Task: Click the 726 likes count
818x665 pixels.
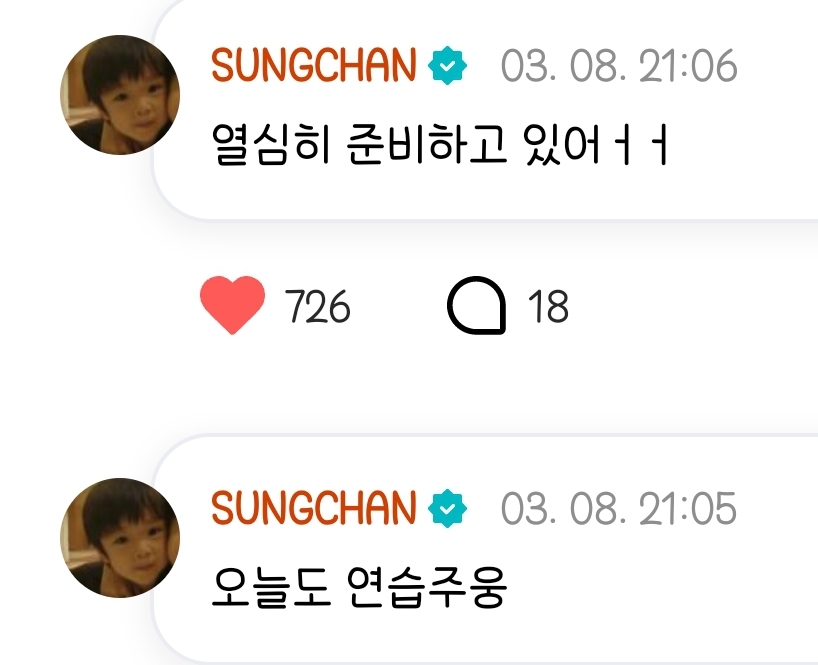Action: (x=318, y=306)
